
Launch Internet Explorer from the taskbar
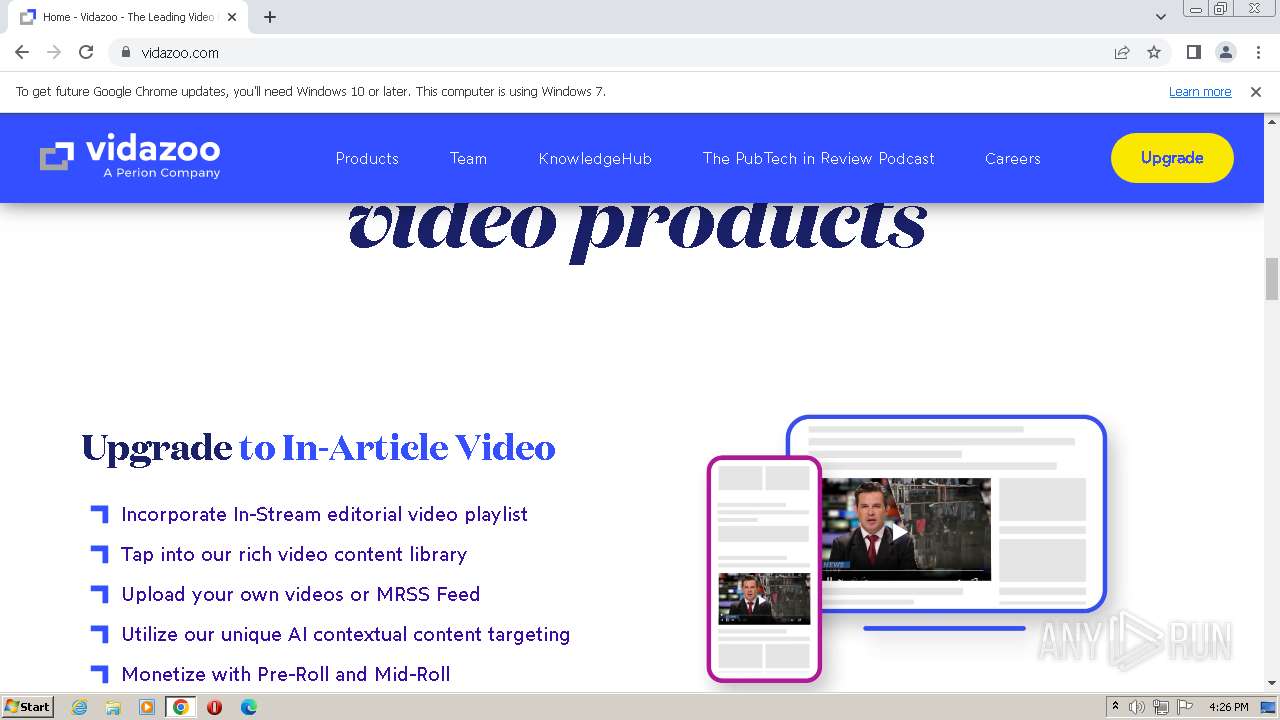click(80, 707)
